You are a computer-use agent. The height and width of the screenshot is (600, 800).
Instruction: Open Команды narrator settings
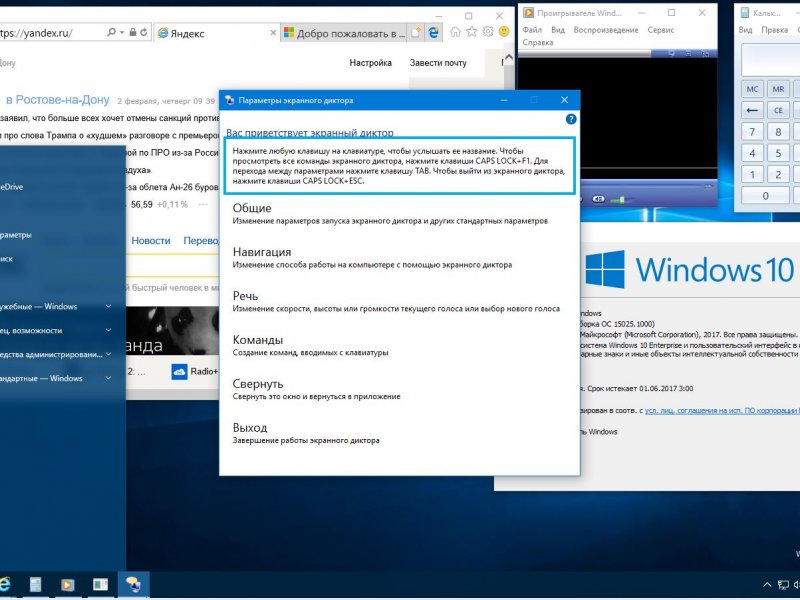310,345
